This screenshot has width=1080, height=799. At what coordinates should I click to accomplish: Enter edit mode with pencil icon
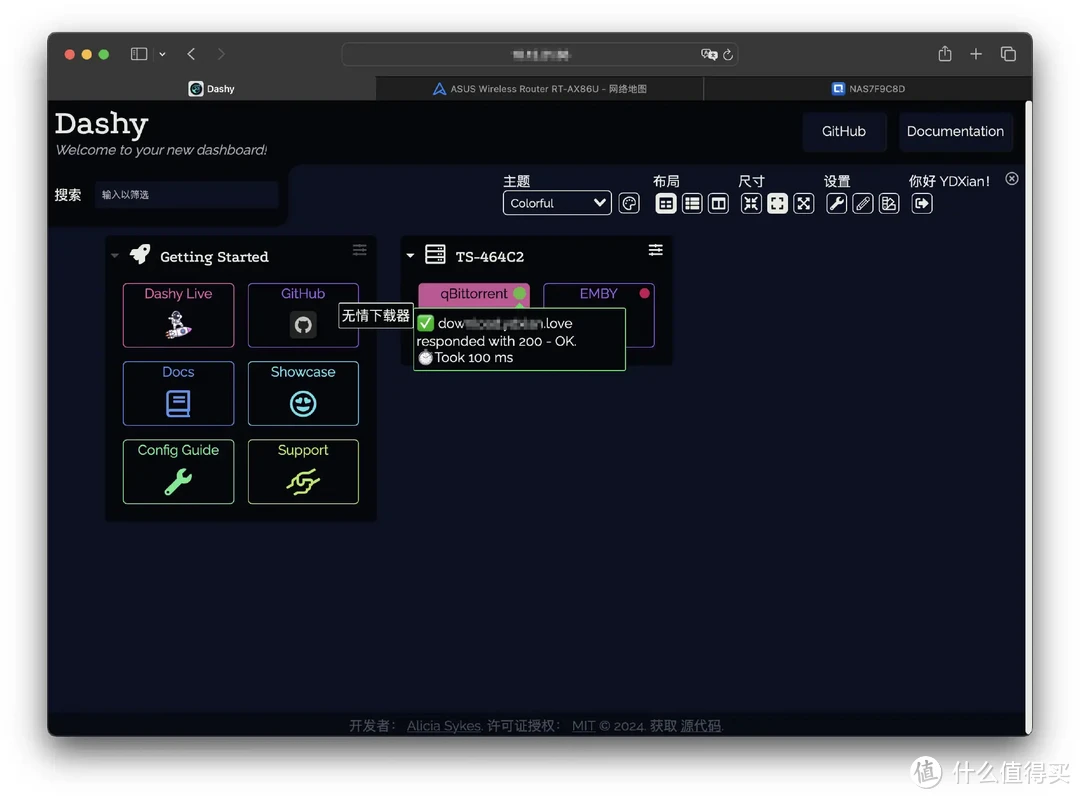click(x=862, y=203)
